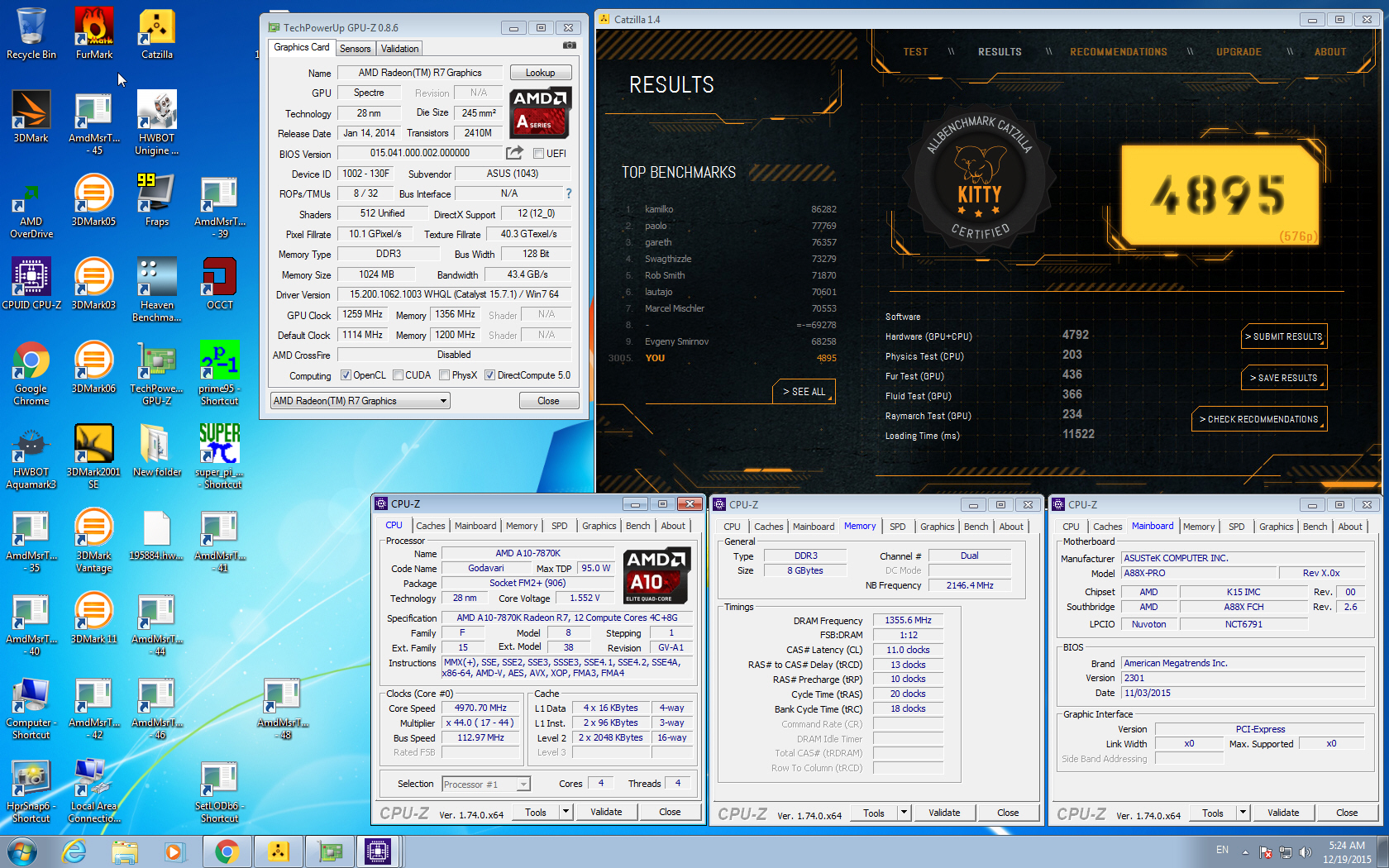Screen dimensions: 1389x868
Task: Open TechPowerUp GPU-Z desktop icon
Action: [x=157, y=373]
